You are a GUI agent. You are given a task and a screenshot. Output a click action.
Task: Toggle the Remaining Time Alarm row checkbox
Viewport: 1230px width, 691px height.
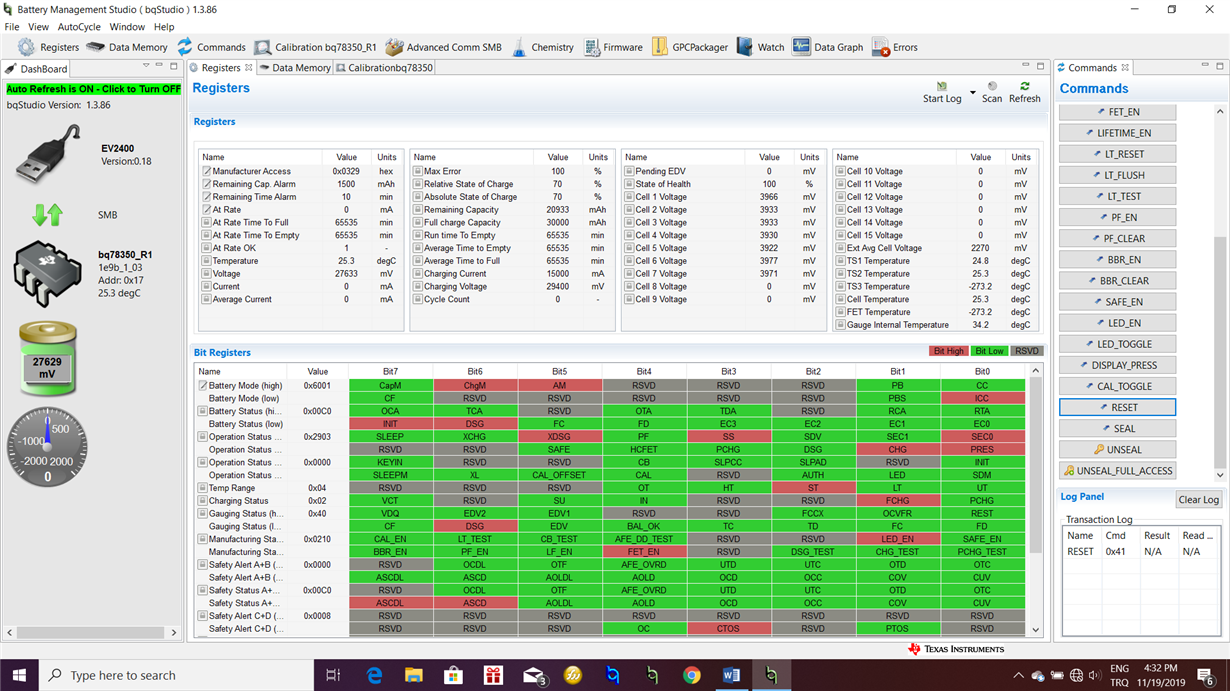click(206, 197)
